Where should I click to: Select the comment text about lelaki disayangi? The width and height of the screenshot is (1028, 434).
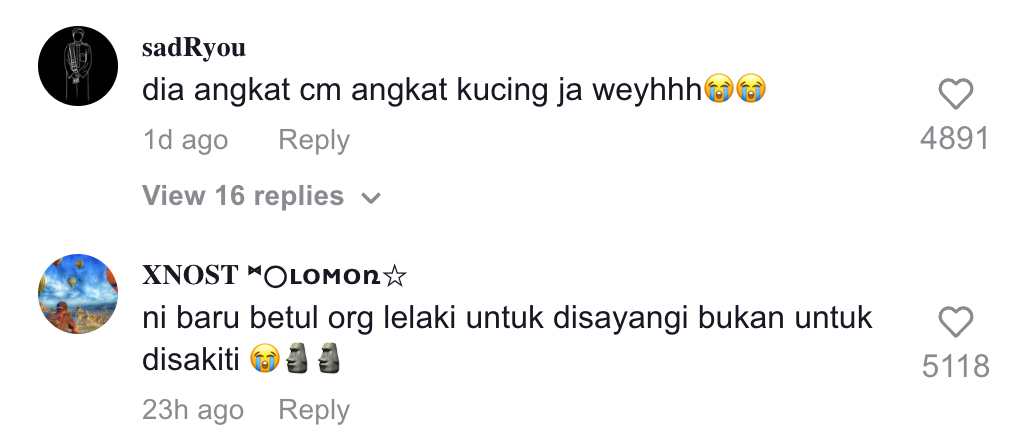pyautogui.click(x=507, y=339)
